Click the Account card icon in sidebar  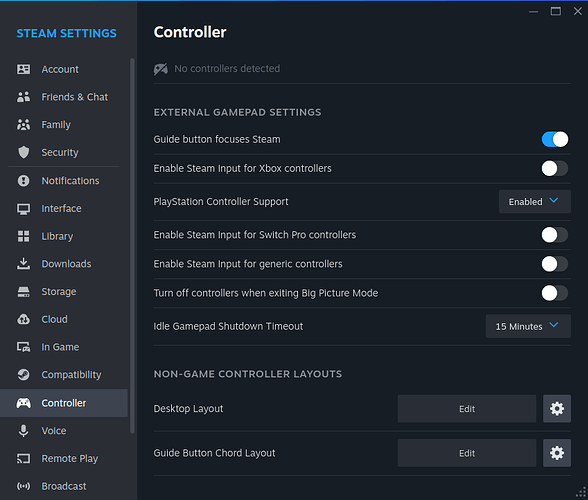(x=23, y=69)
